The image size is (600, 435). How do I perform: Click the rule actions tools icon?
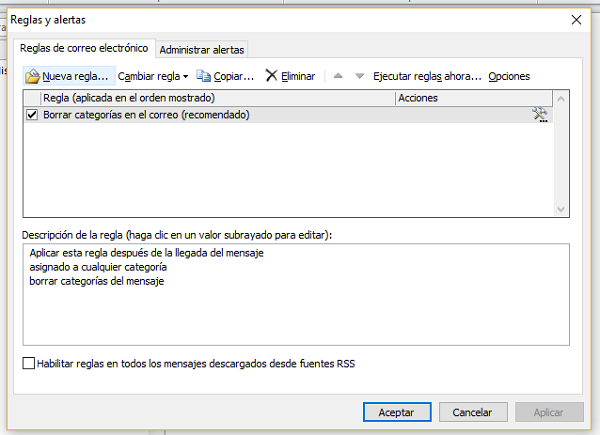[x=540, y=115]
